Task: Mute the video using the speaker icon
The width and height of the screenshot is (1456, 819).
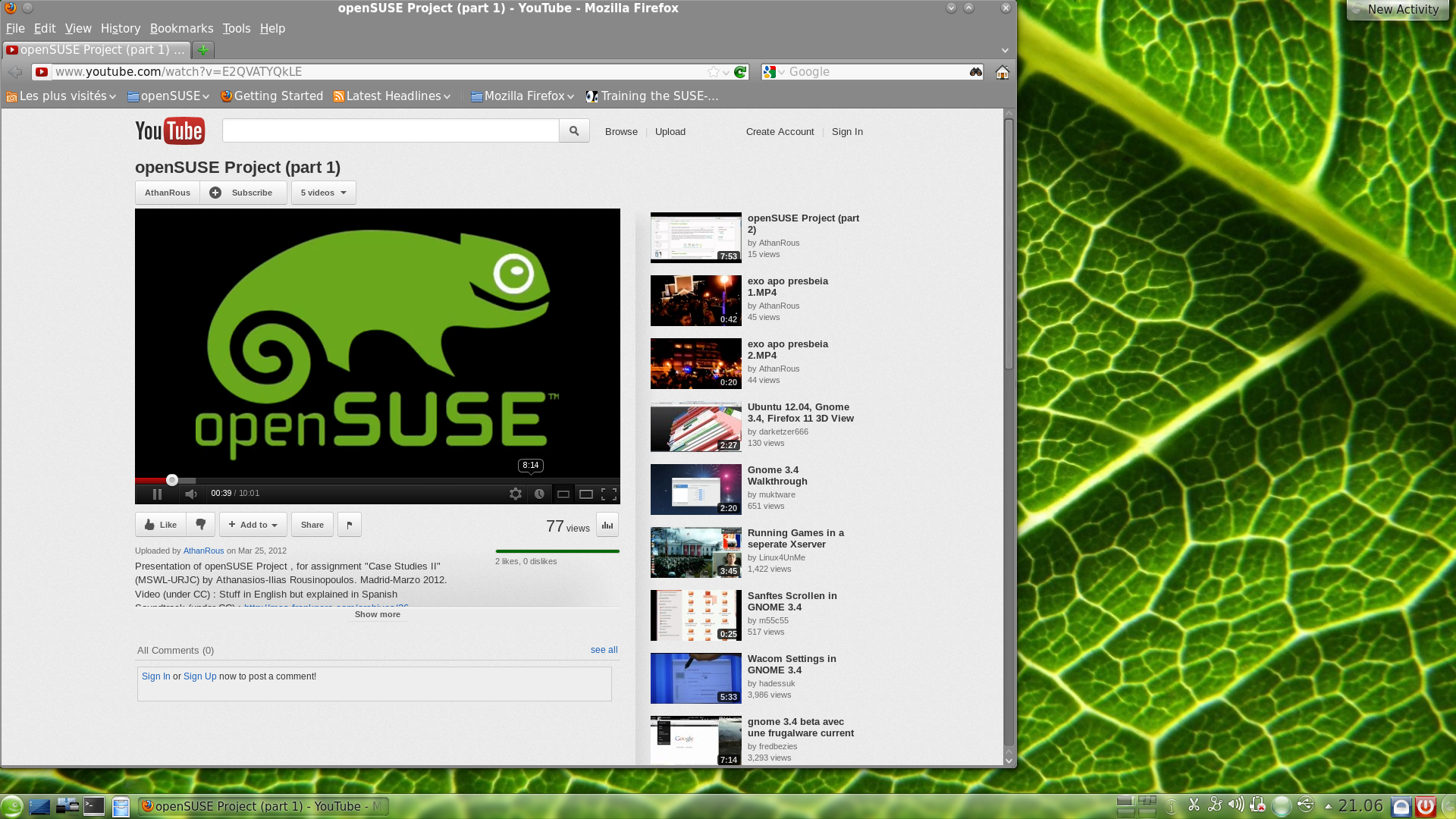Action: [190, 494]
